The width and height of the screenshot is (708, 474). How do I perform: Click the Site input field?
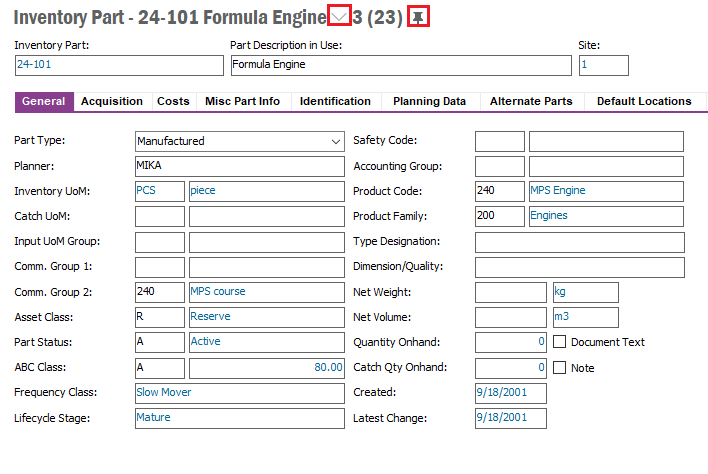click(603, 65)
